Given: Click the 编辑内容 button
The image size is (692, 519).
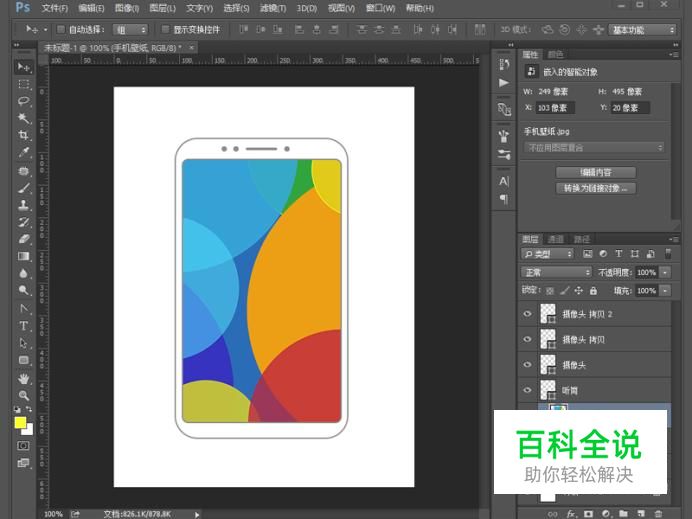Looking at the screenshot, I should 595,172.
